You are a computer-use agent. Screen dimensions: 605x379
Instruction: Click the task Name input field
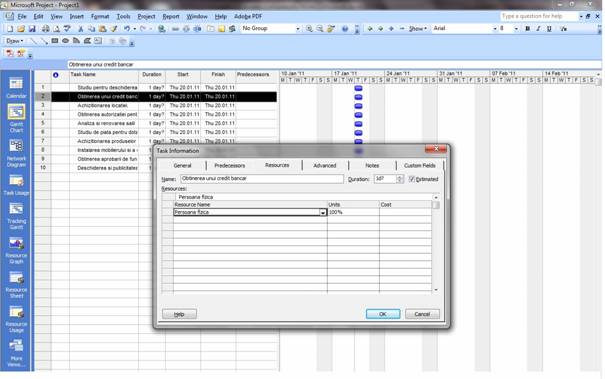click(262, 179)
